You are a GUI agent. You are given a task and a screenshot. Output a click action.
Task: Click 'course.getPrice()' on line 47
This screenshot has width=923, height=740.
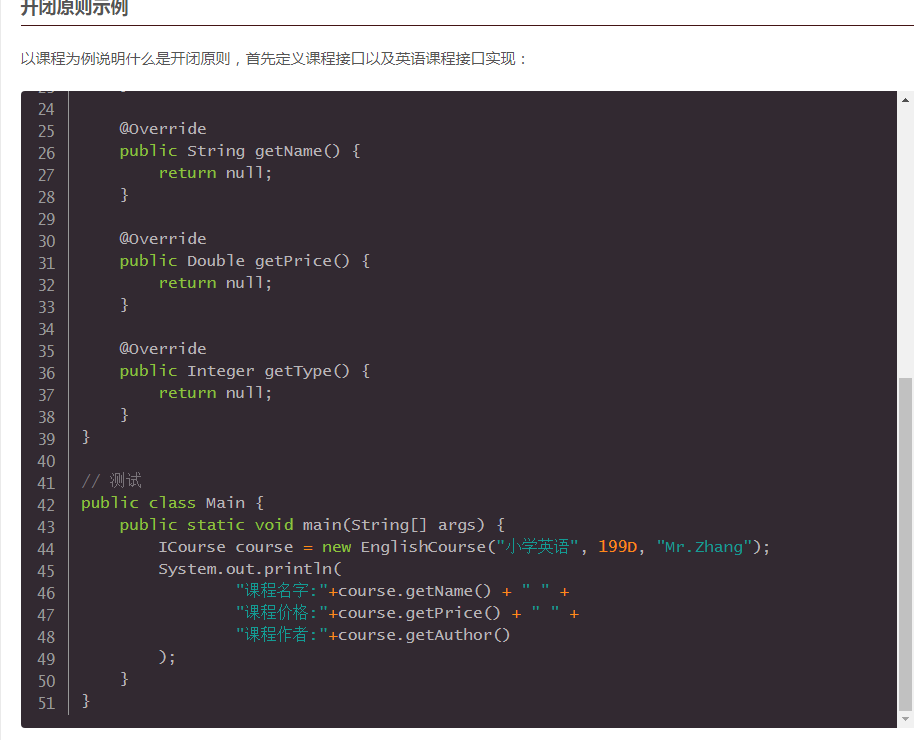[x=419, y=613]
